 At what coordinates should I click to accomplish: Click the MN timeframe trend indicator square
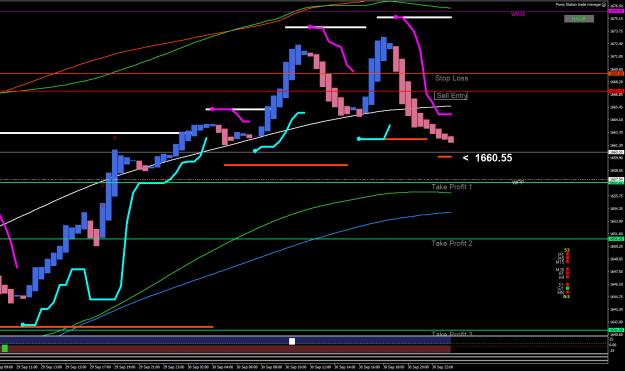click(x=568, y=292)
